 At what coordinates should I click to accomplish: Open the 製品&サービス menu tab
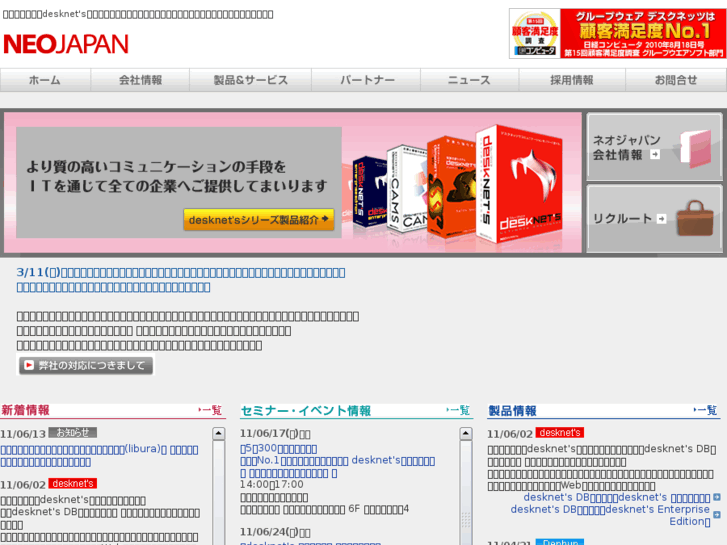(250, 80)
